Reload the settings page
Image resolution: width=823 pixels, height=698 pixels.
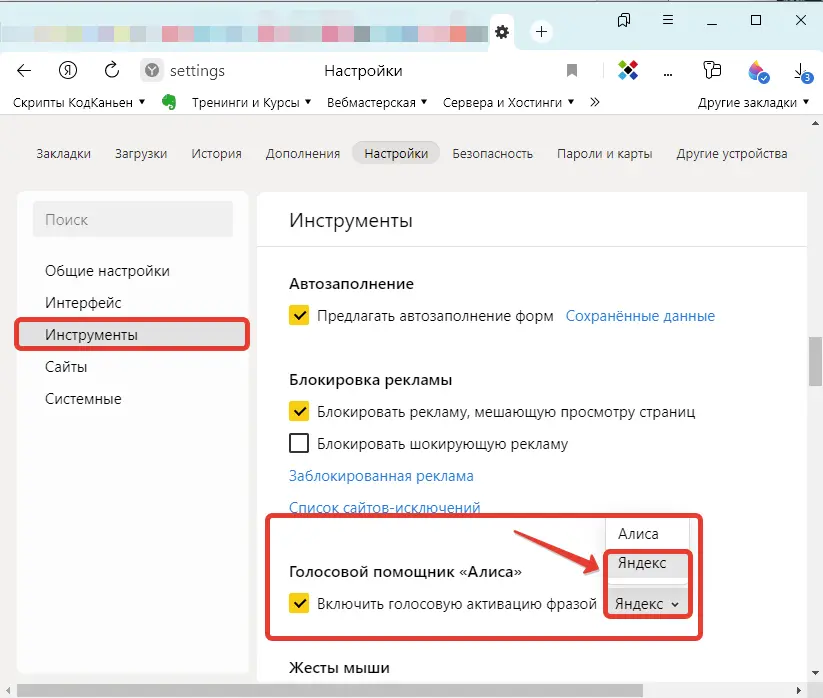(x=112, y=71)
